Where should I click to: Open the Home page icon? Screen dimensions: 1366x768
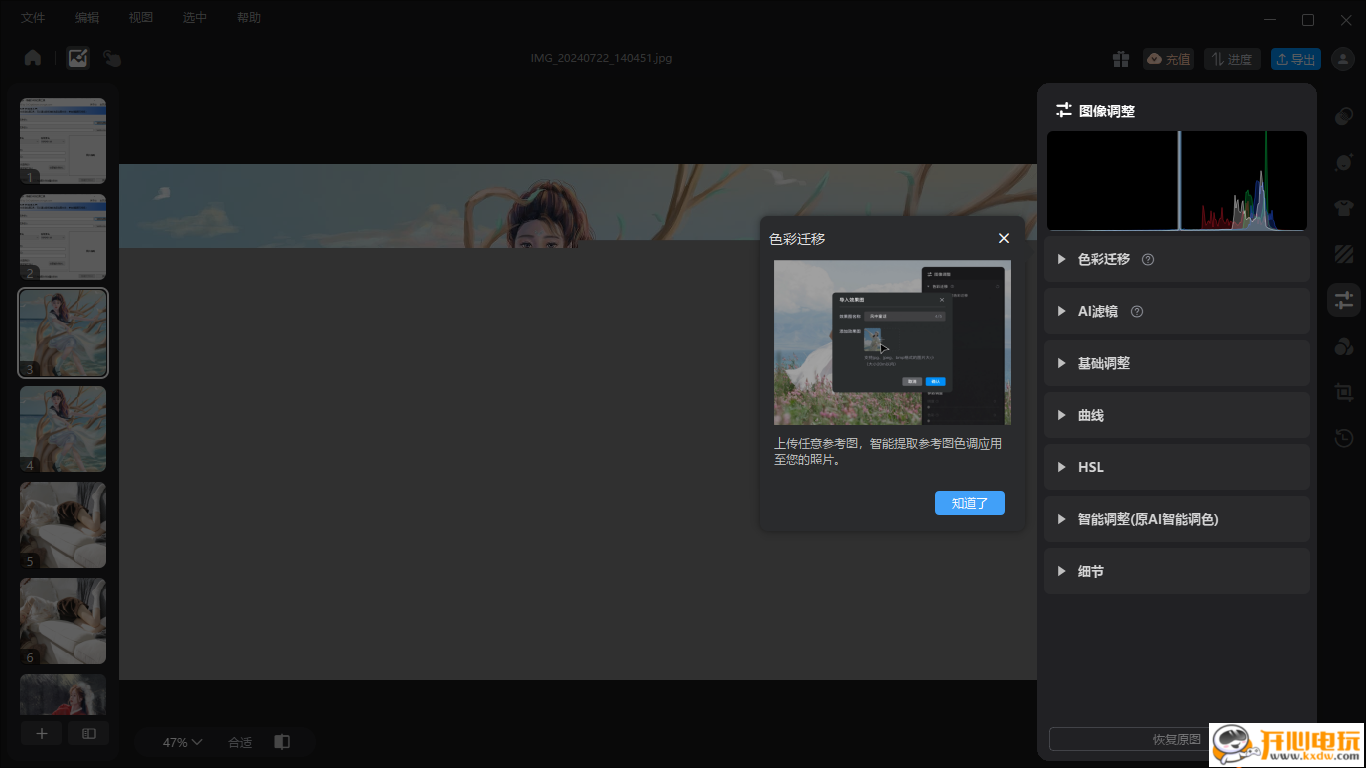point(32,57)
